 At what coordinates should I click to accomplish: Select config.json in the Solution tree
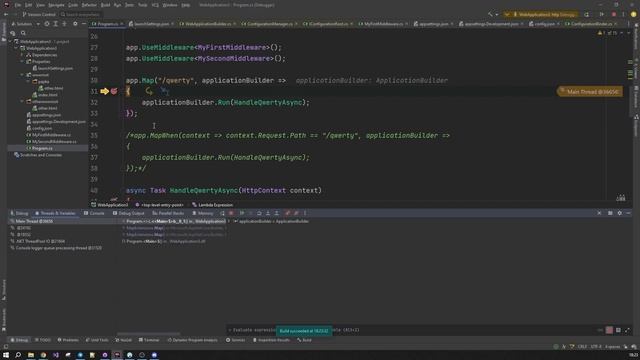point(39,128)
